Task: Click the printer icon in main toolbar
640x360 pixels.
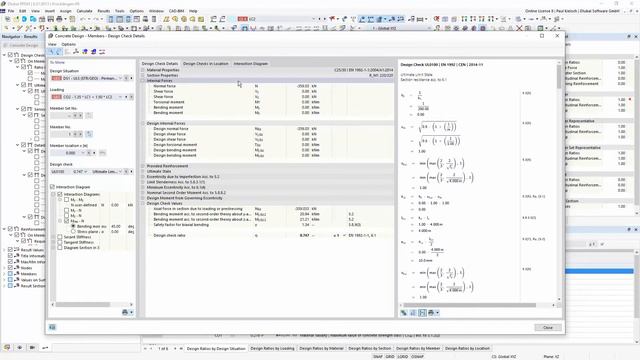Action: (x=60, y=19)
